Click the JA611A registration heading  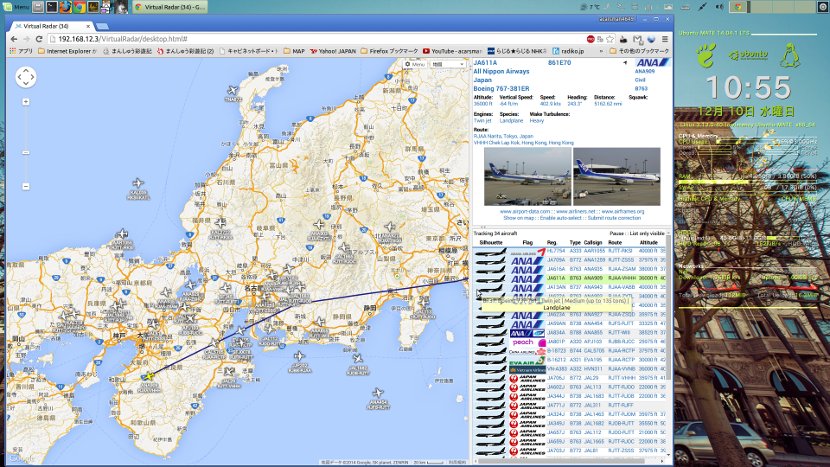click(485, 62)
